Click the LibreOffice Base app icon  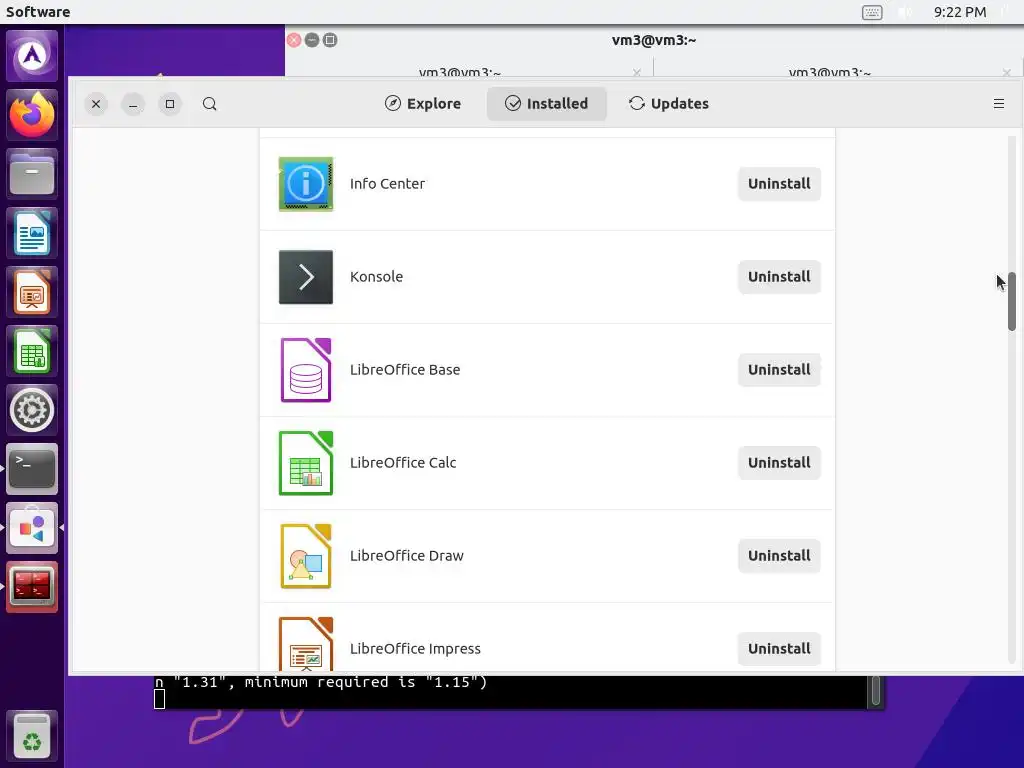306,370
